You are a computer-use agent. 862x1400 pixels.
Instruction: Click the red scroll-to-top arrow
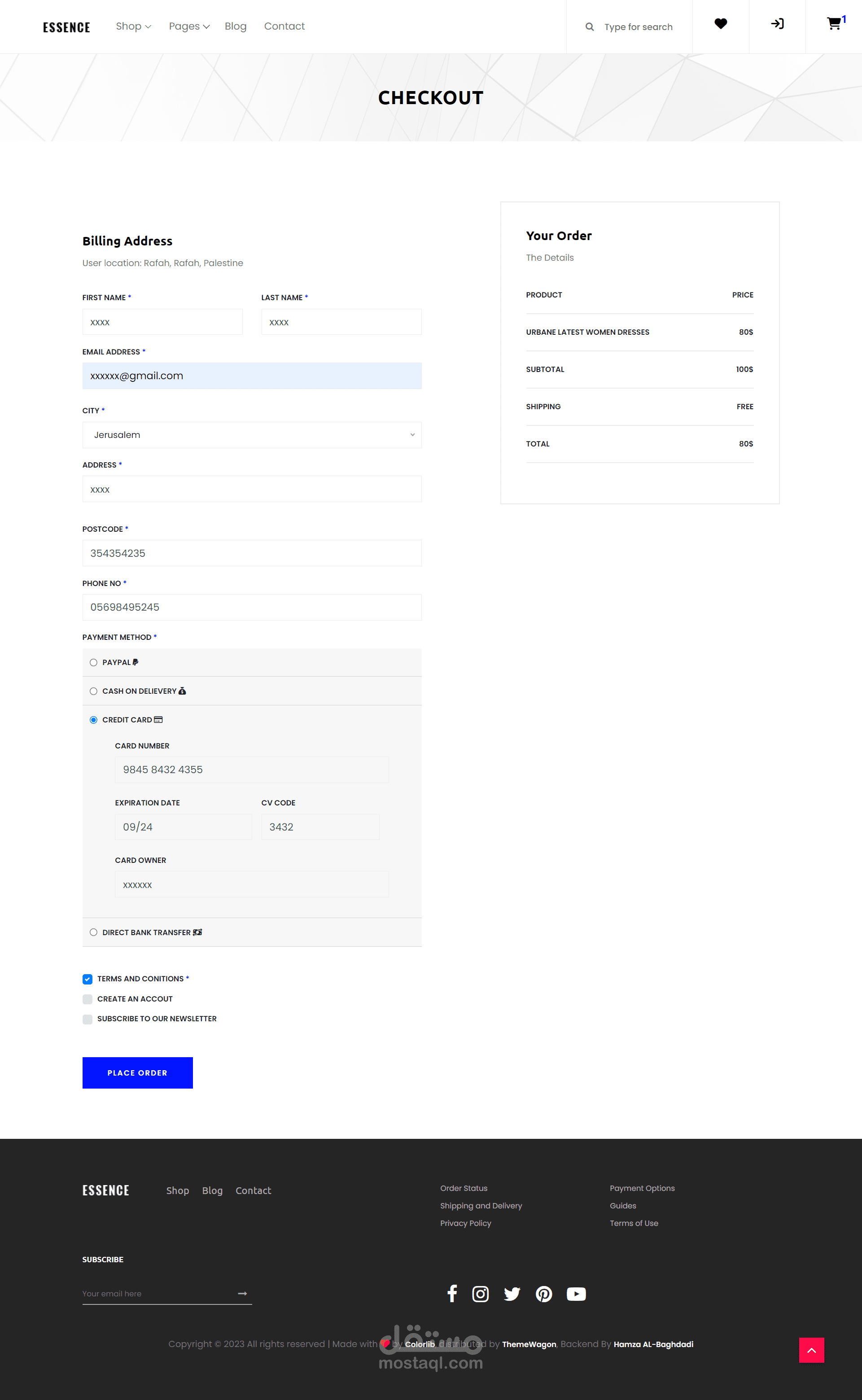(x=811, y=1350)
